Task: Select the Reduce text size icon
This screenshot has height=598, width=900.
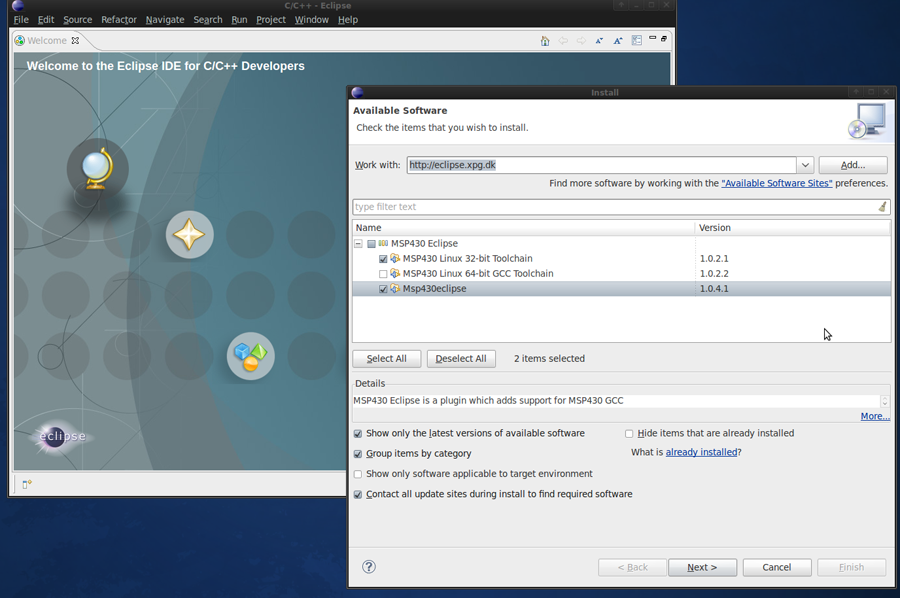Action: [600, 40]
